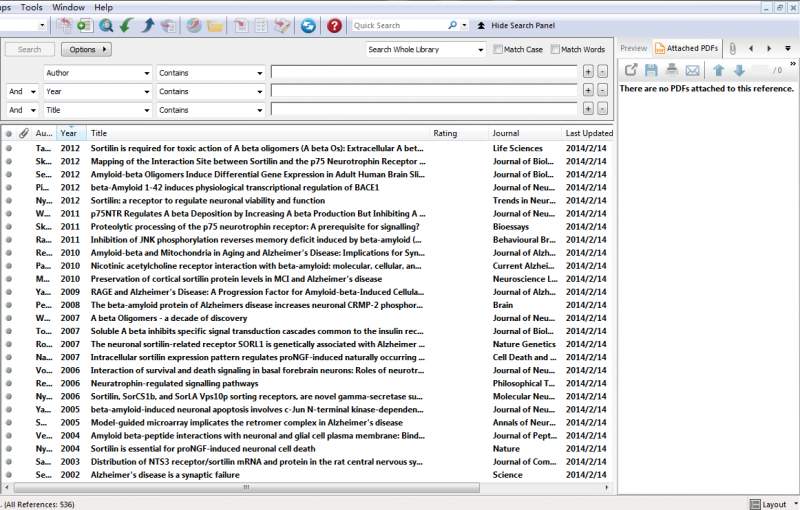Enable the Match Words checkbox
The image size is (800, 510).
tap(555, 49)
